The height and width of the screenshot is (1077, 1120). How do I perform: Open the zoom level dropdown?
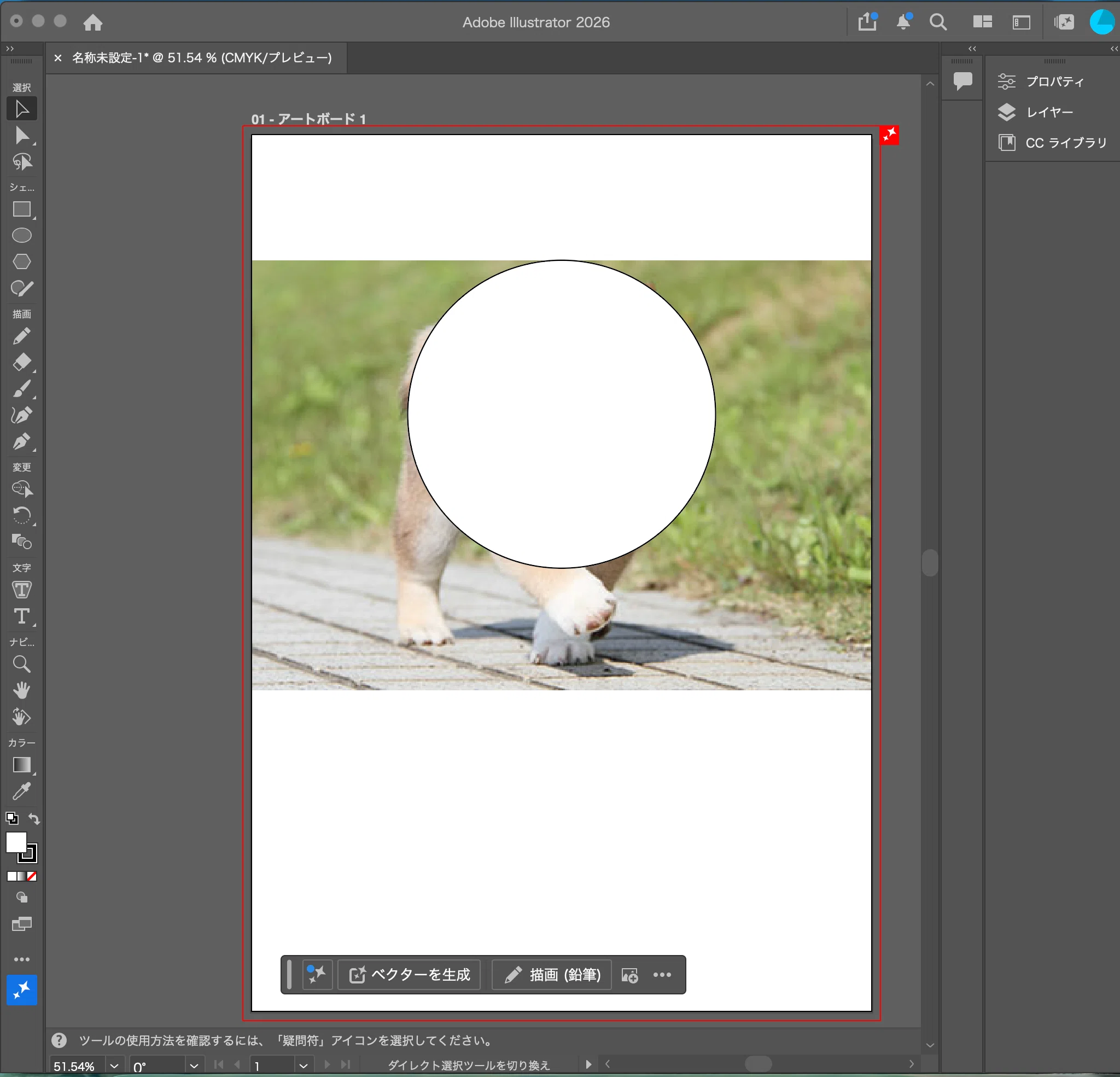[x=114, y=1066]
